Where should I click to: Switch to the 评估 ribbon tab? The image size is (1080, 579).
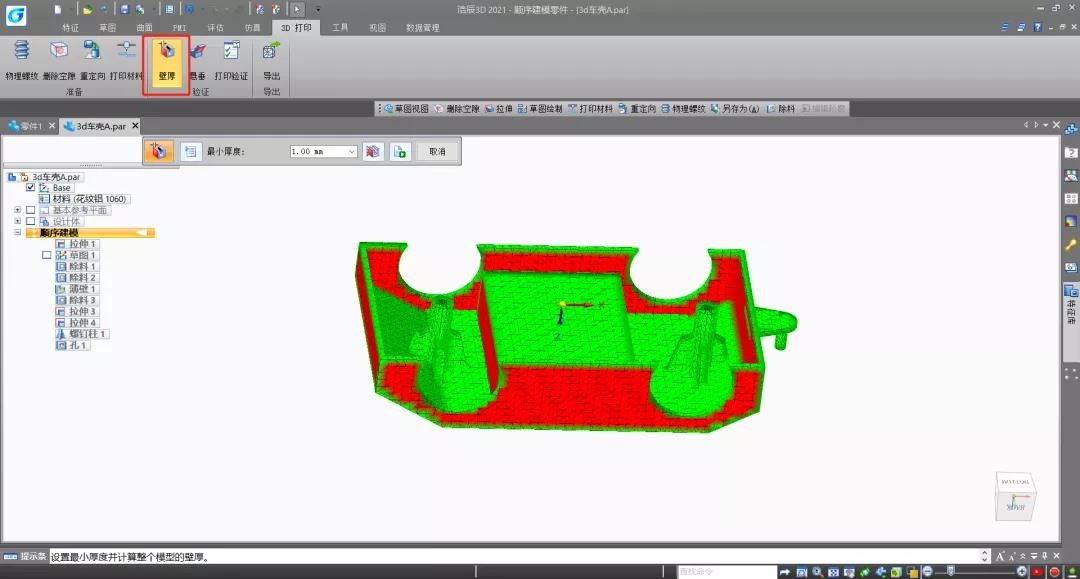pyautogui.click(x=216, y=28)
